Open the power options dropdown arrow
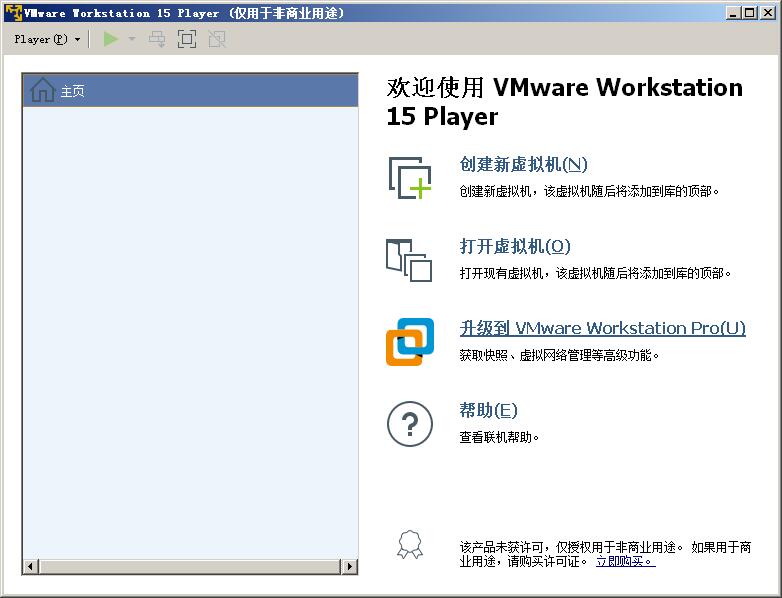Screen dimensions: 782x598 pyautogui.click(x=132, y=39)
